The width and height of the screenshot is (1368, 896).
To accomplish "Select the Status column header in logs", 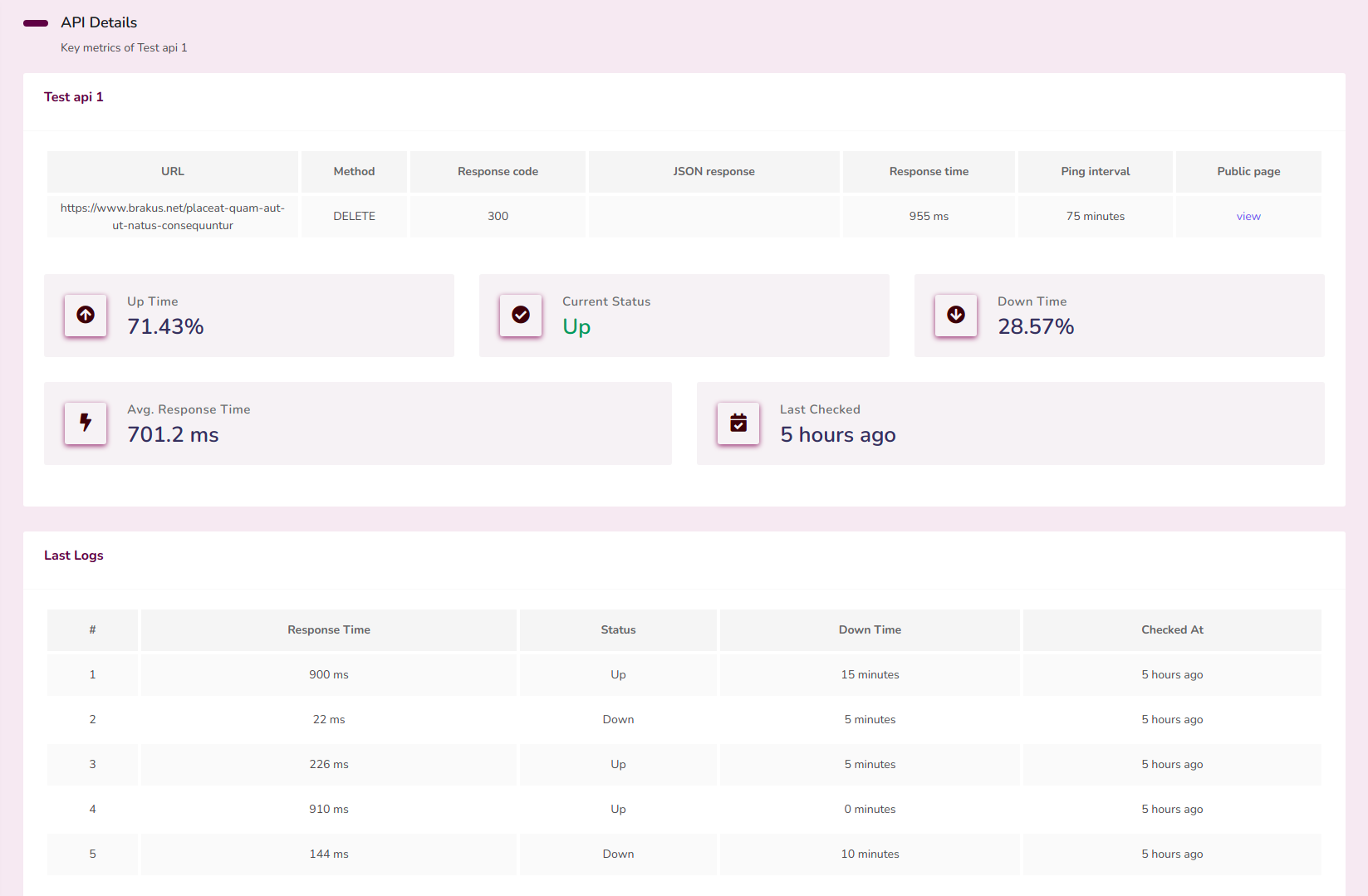I will (x=618, y=630).
